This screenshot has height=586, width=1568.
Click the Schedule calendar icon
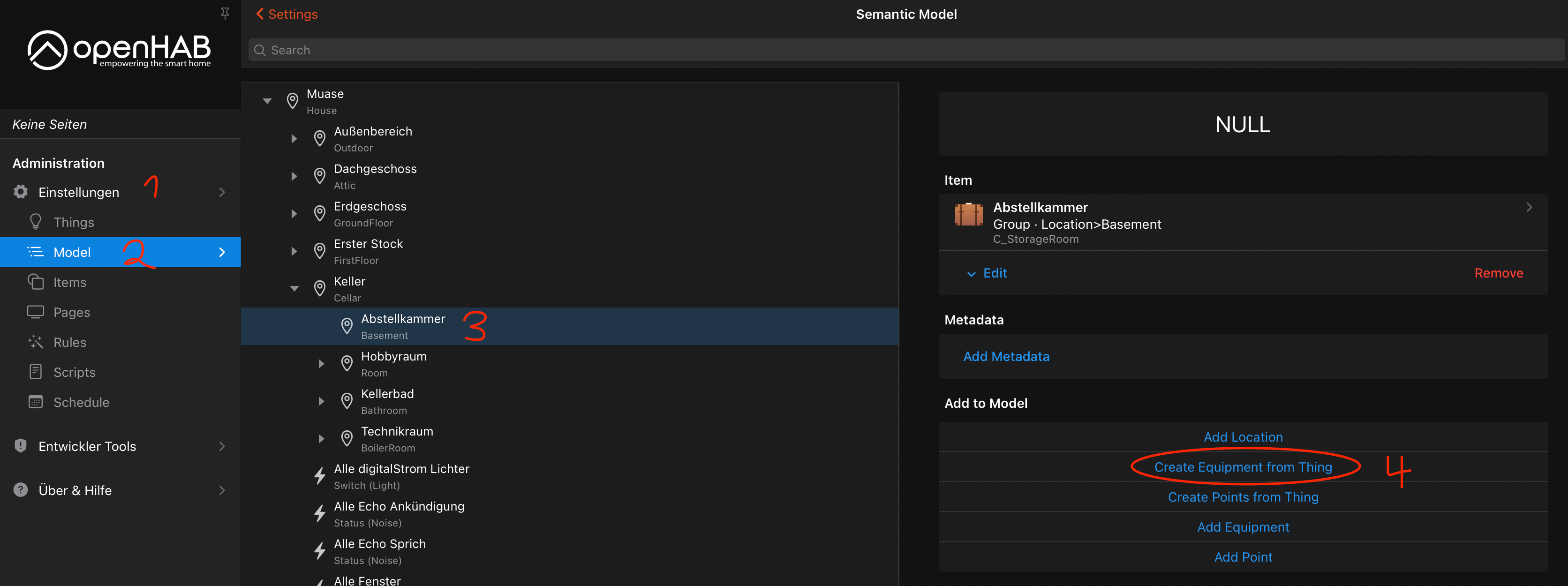[35, 402]
